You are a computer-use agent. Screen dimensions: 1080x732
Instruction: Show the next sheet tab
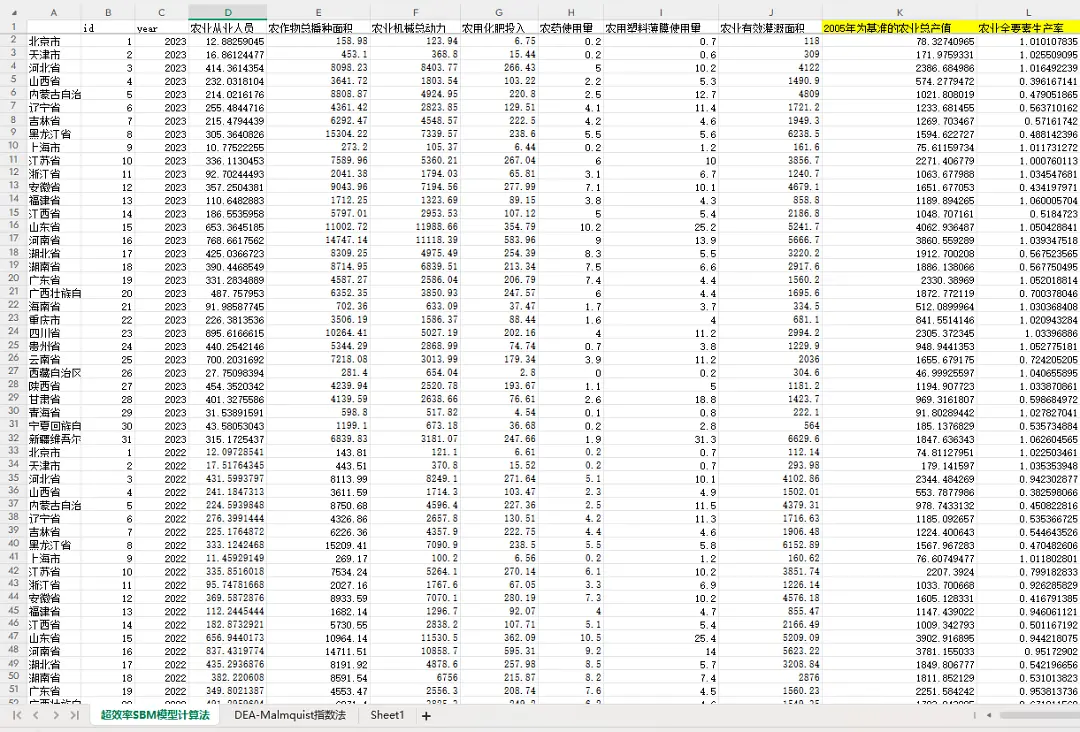(56, 715)
